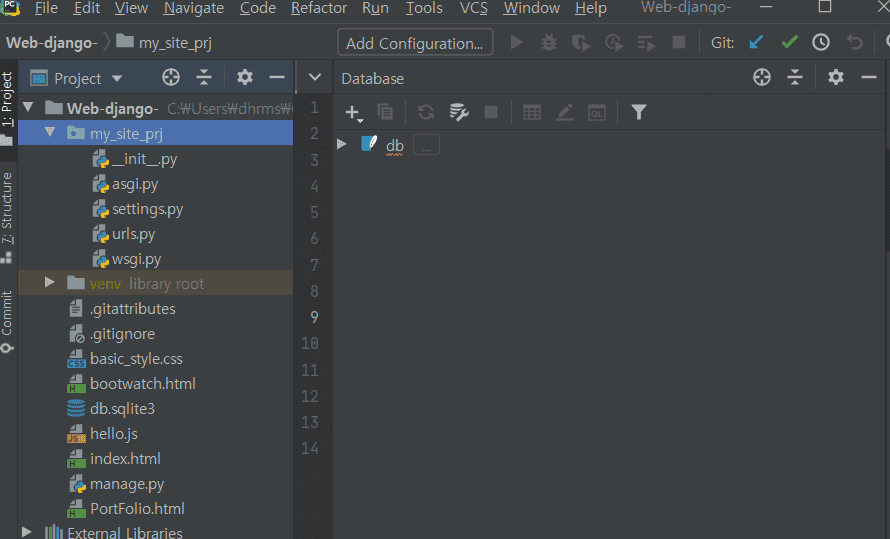Click the Database Duplicate icon
The height and width of the screenshot is (539, 890).
(x=385, y=112)
